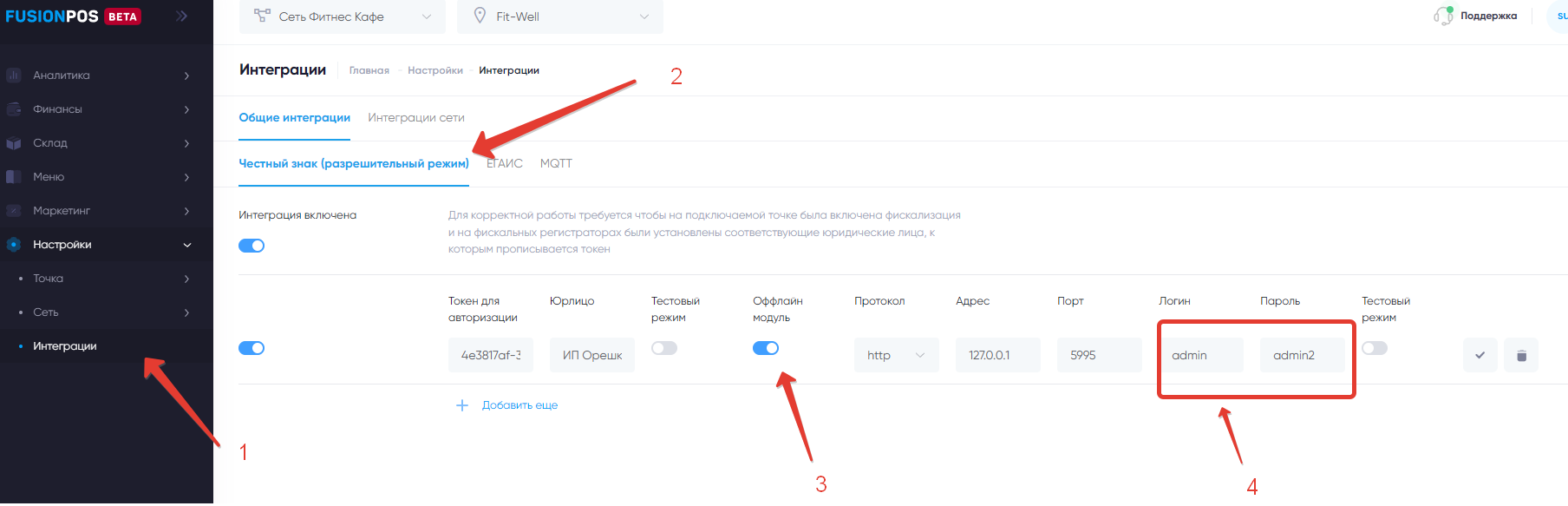Collapse the sidebar using double-chevron icon
Image resolution: width=1568 pixels, height=506 pixels.
coord(181,16)
